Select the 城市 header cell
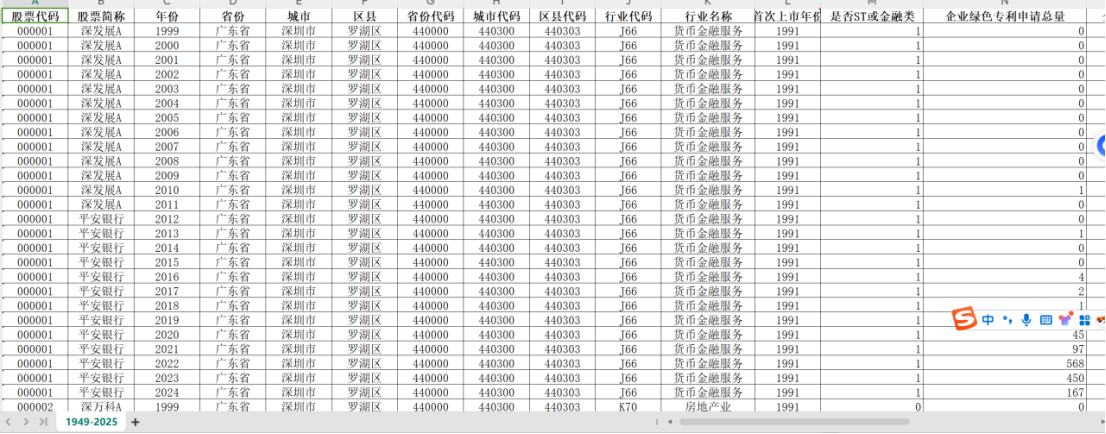The height and width of the screenshot is (434, 1106). point(298,16)
